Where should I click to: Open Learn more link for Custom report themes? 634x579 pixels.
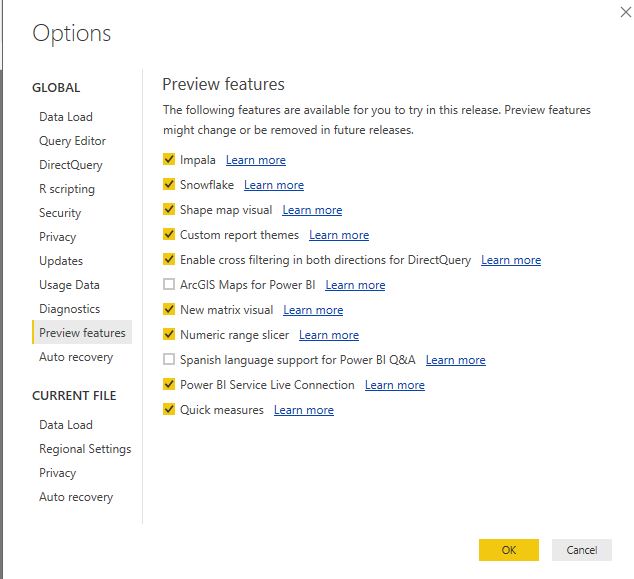[x=339, y=235]
